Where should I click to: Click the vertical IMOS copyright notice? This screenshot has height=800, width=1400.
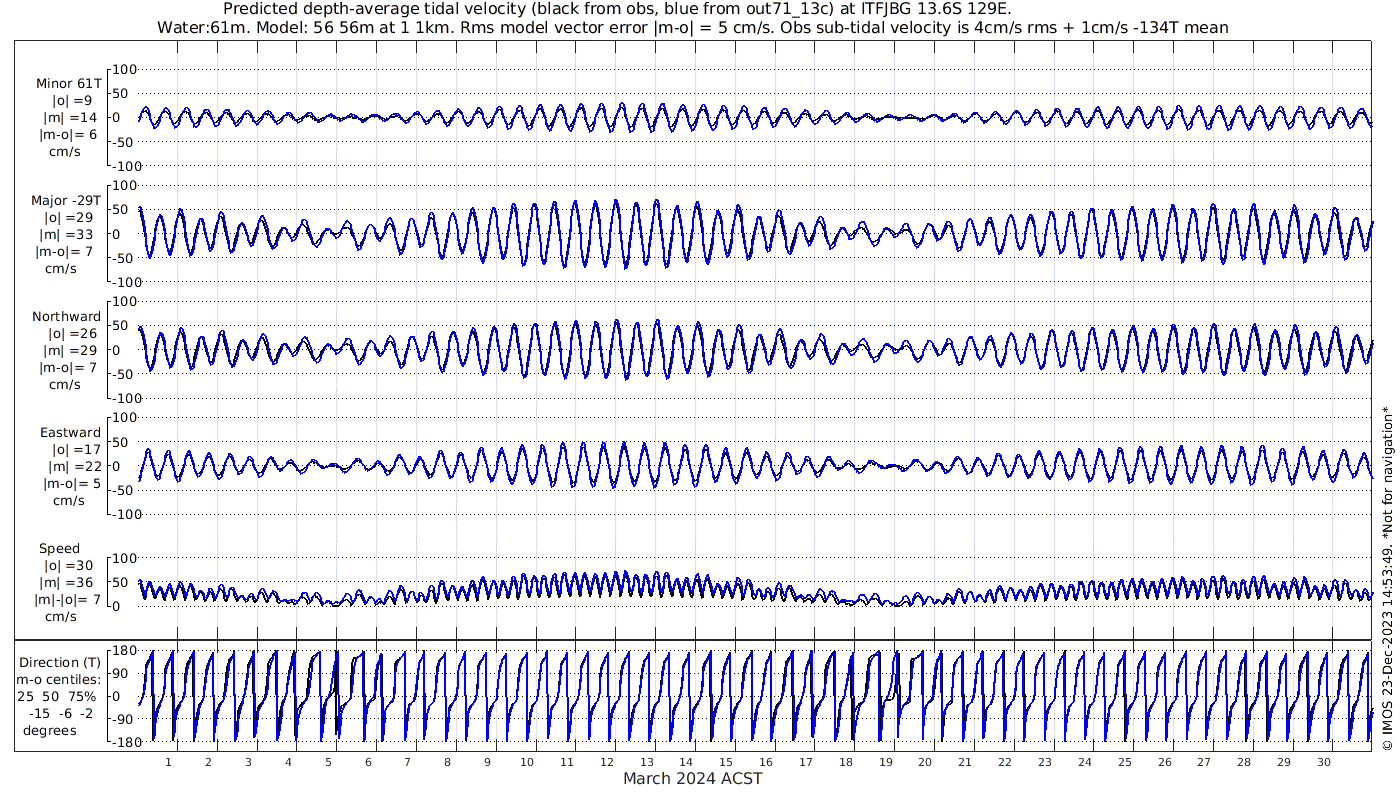[1386, 578]
